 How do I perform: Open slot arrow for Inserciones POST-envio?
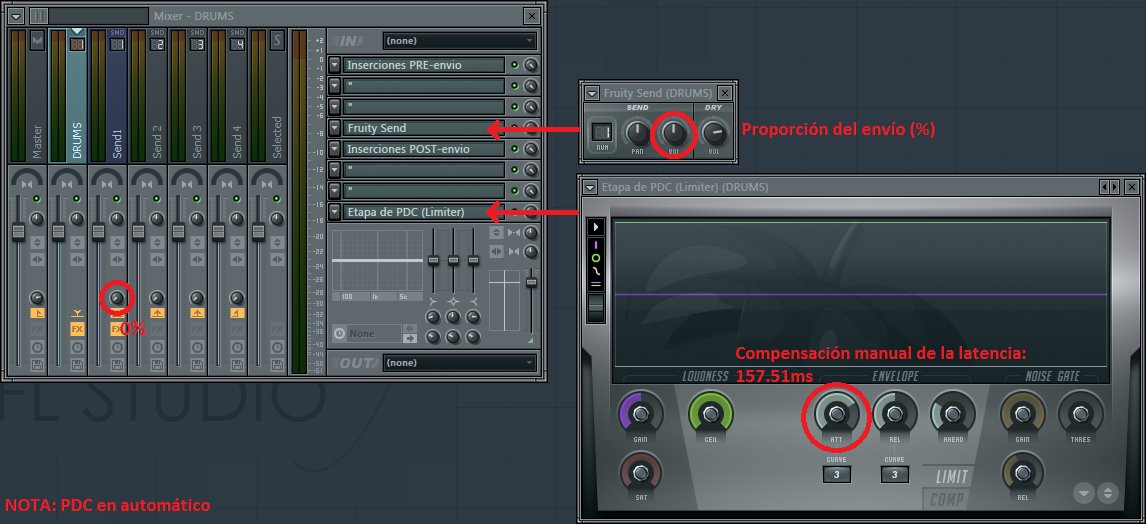[x=334, y=149]
